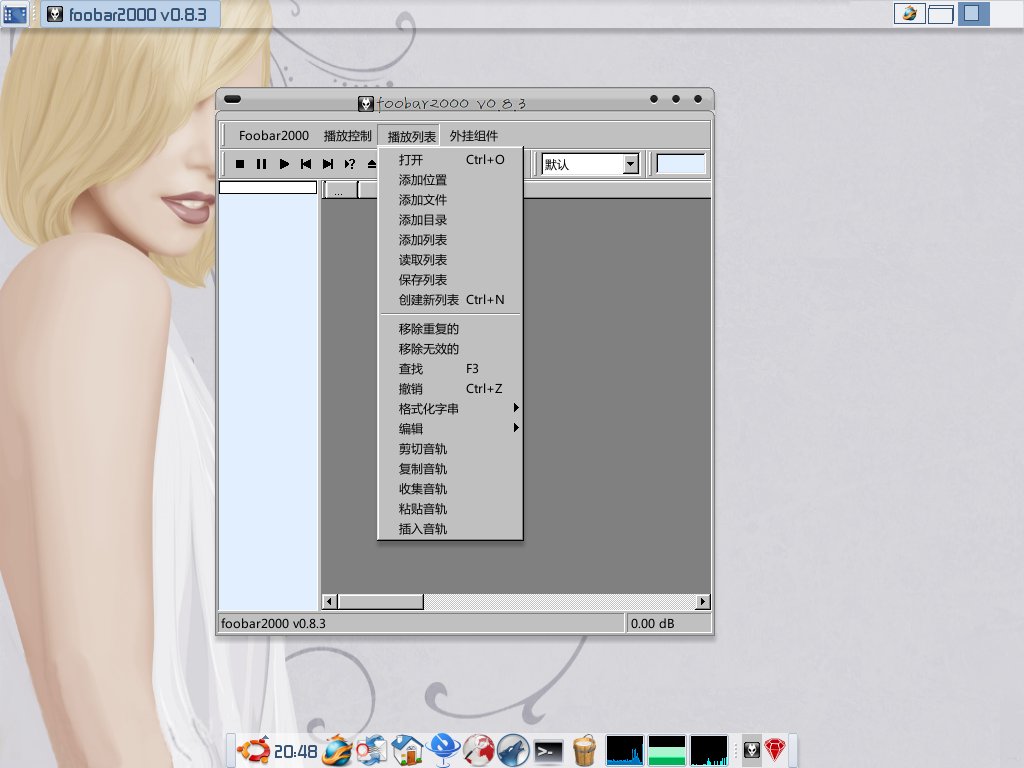Select 粘贴音轨 menu entry

pos(451,509)
